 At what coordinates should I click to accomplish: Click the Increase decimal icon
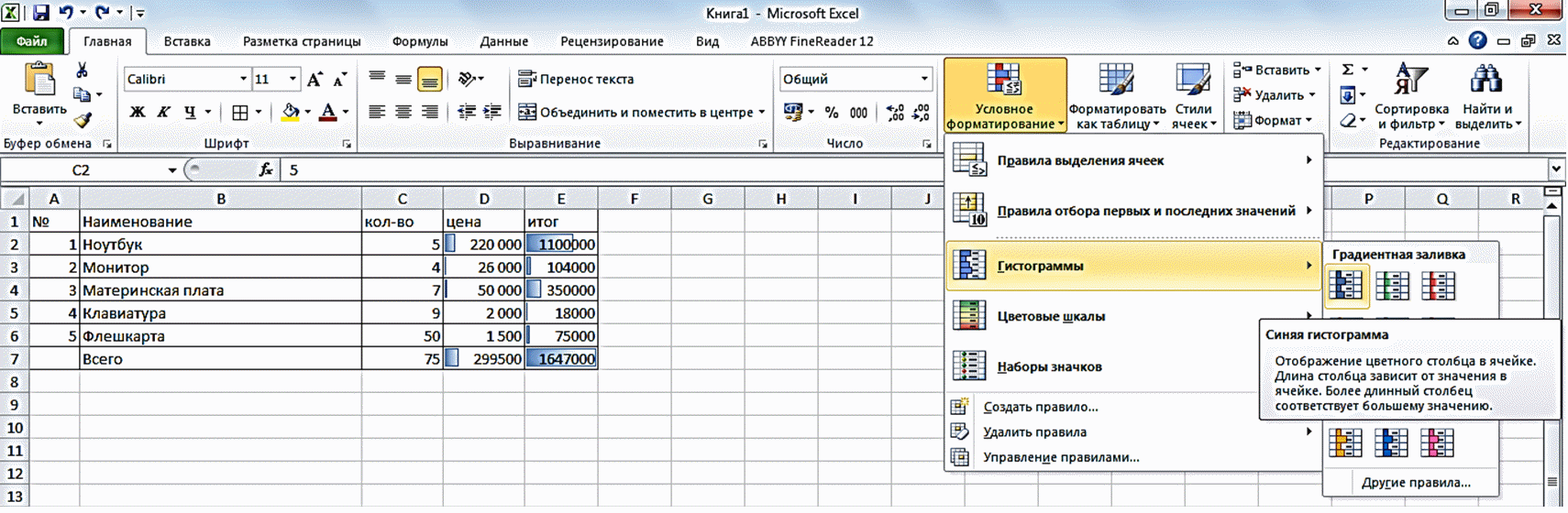(x=895, y=113)
